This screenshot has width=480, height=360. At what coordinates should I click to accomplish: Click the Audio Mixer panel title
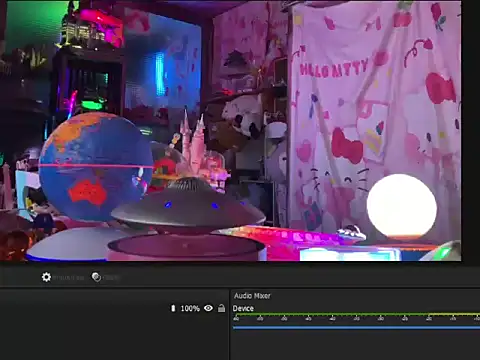coord(252,296)
